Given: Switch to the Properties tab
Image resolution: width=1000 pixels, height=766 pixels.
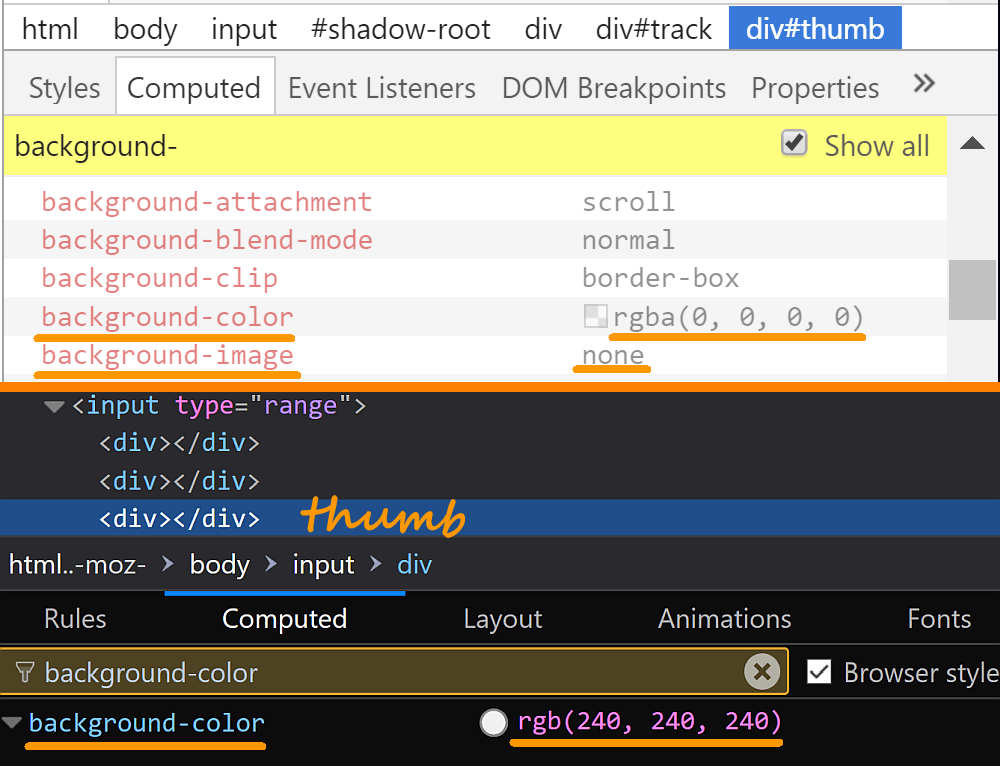Looking at the screenshot, I should pos(815,88).
